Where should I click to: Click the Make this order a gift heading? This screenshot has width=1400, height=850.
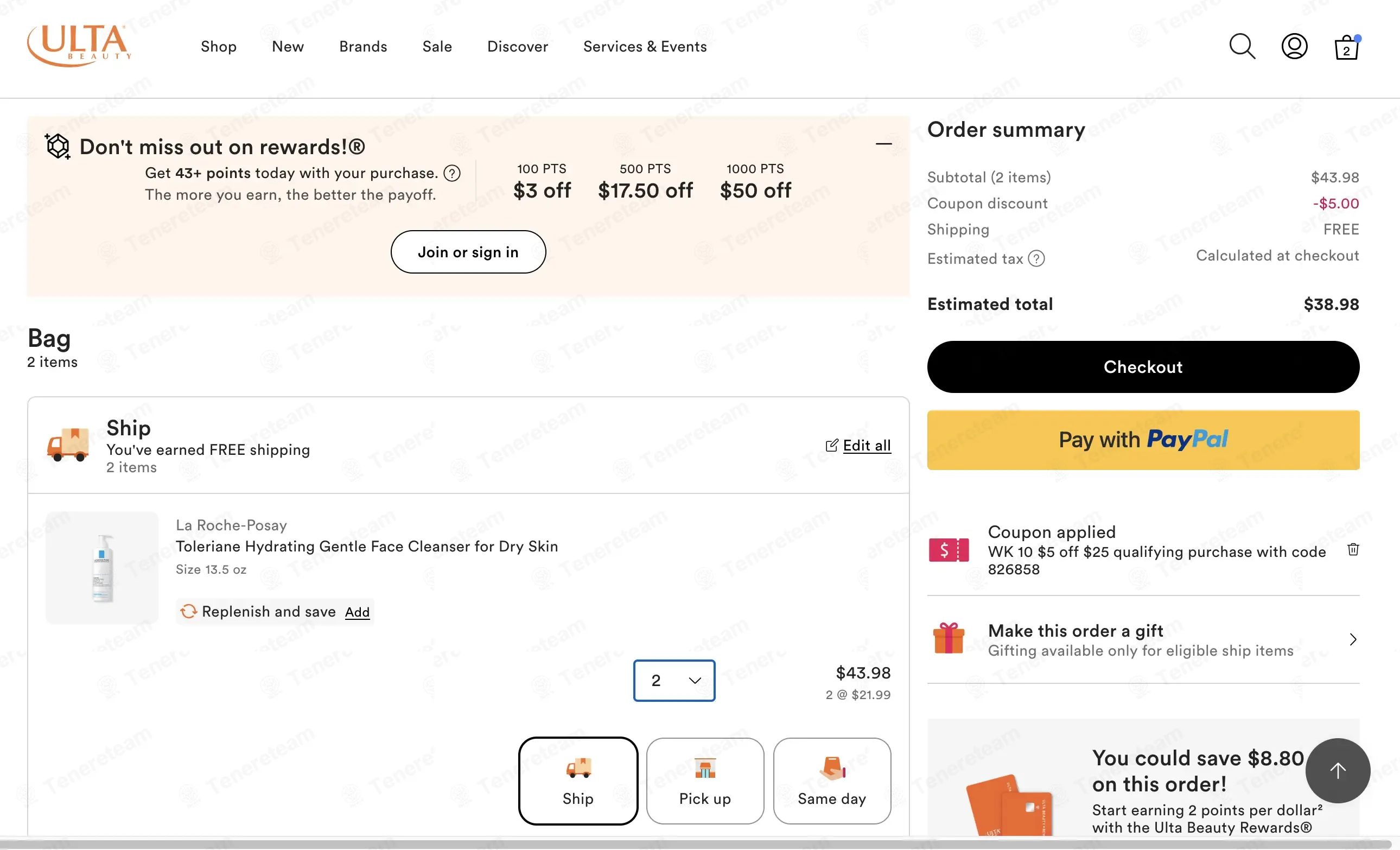coord(1076,631)
